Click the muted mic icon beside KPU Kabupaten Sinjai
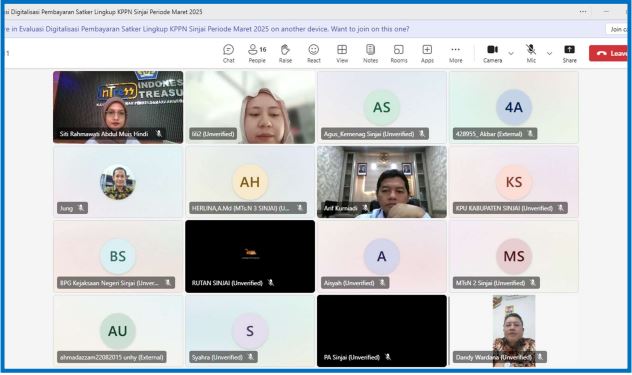This screenshot has width=632, height=375. (x=561, y=208)
